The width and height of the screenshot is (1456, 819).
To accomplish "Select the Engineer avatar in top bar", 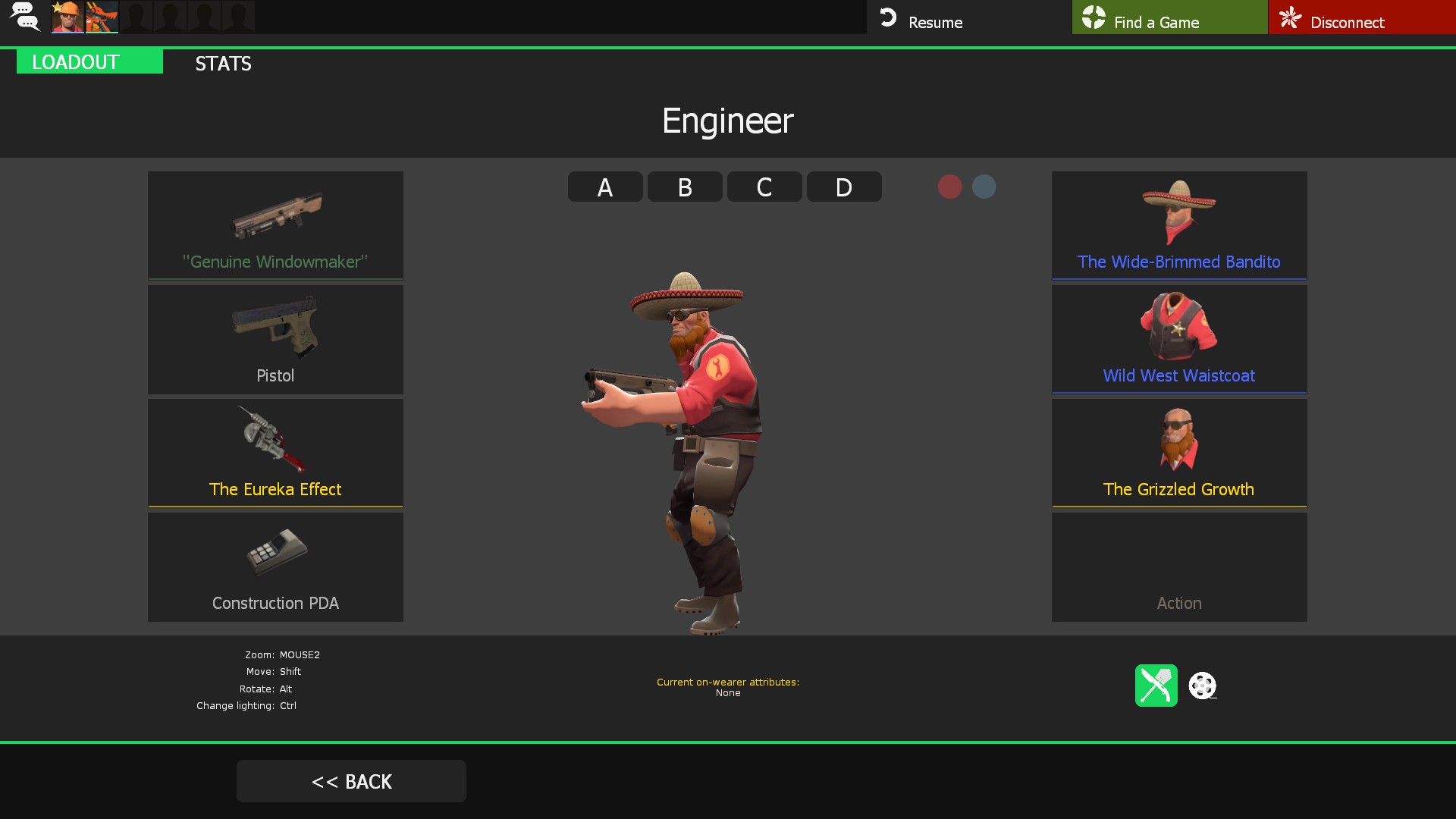I will 67,17.
